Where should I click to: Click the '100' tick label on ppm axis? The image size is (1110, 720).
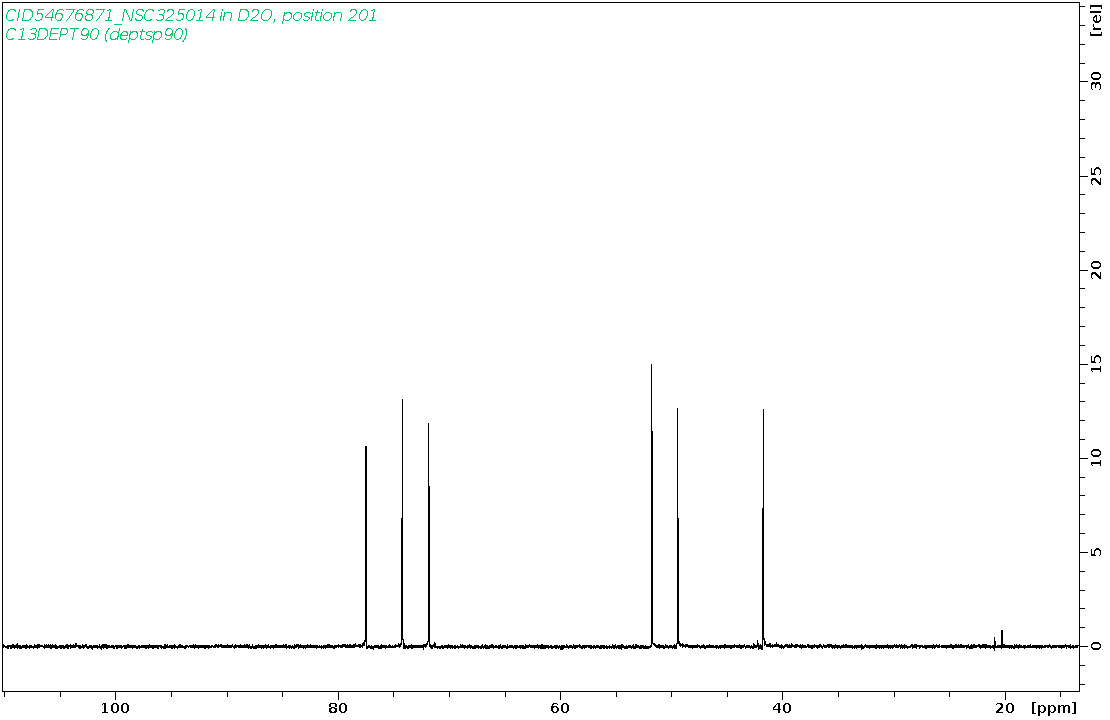(115, 707)
